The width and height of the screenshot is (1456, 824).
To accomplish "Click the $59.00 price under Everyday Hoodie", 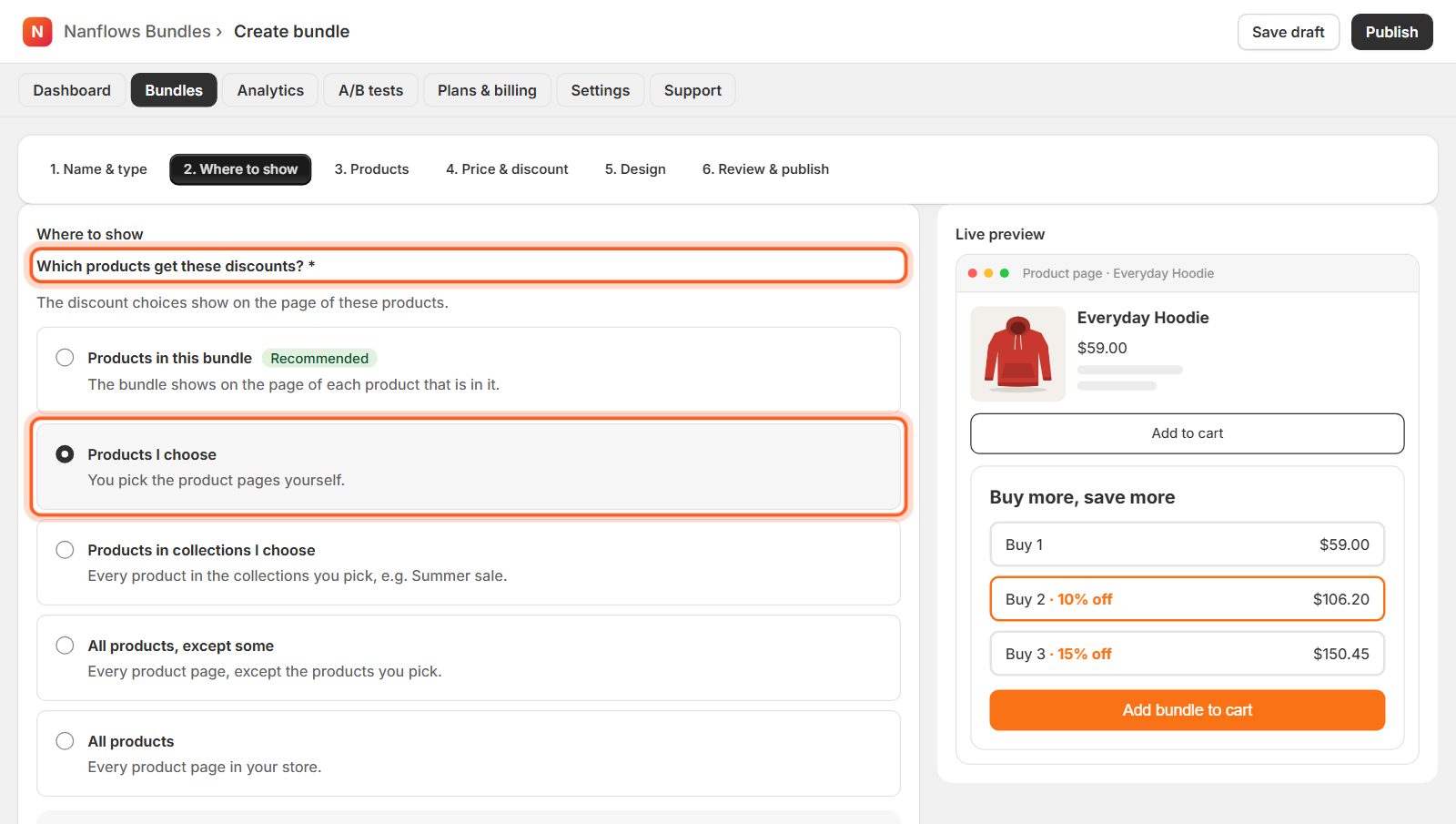I will point(1102,348).
